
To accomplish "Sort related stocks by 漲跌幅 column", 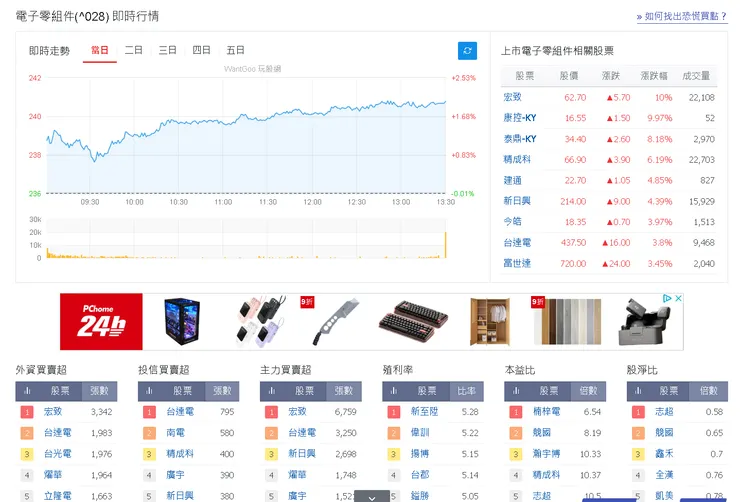I will click(654, 76).
